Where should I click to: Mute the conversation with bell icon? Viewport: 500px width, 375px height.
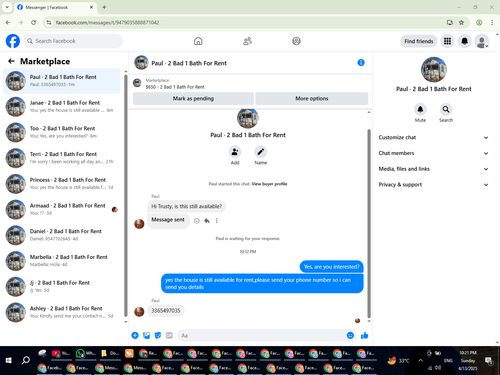pyautogui.click(x=420, y=109)
